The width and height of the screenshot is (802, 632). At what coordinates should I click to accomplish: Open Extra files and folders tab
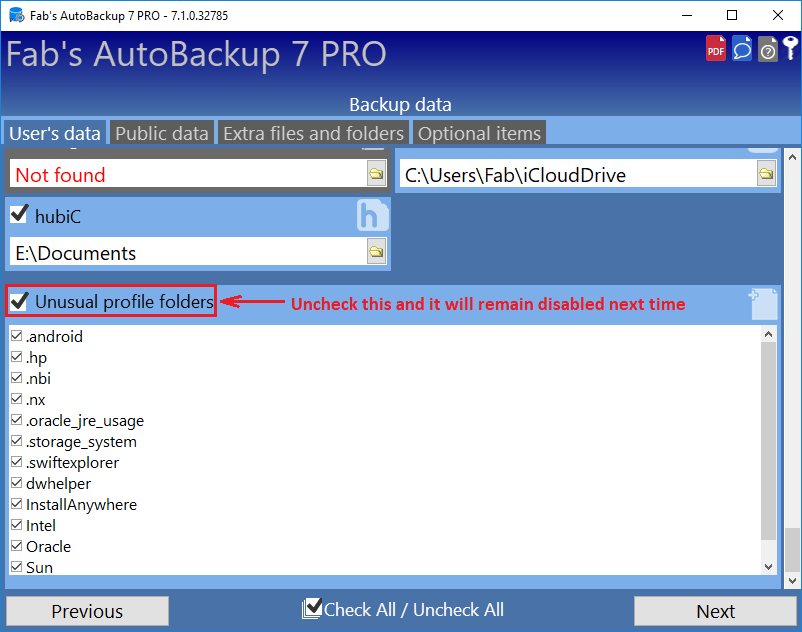(314, 133)
